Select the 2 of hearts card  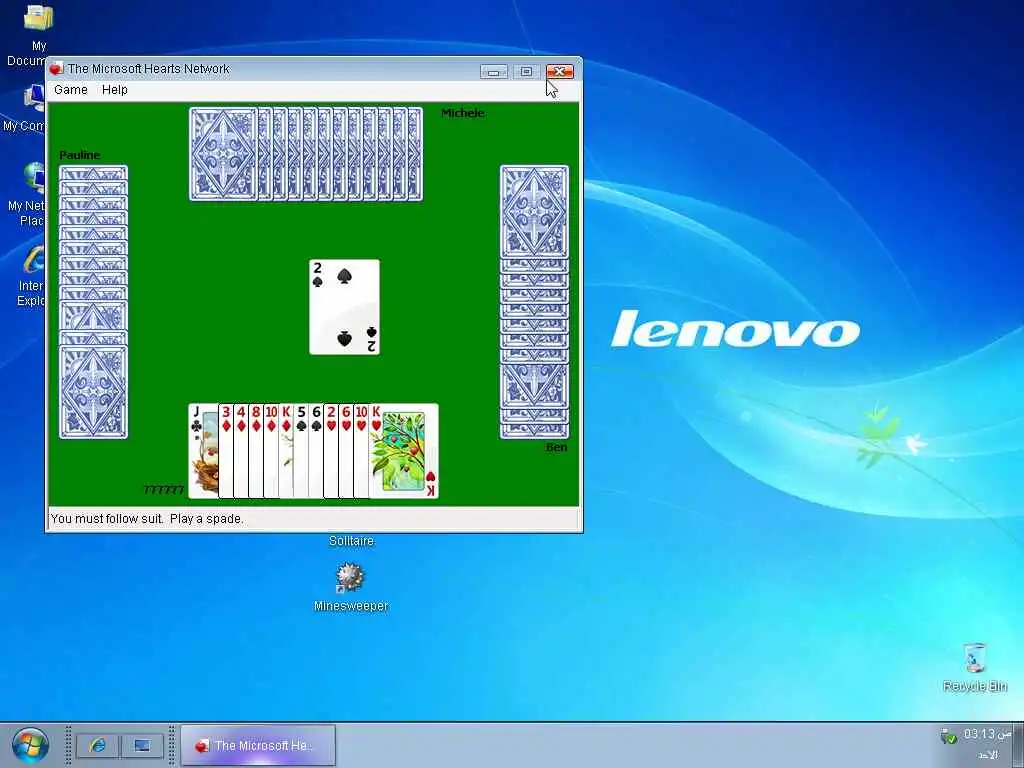[331, 451]
